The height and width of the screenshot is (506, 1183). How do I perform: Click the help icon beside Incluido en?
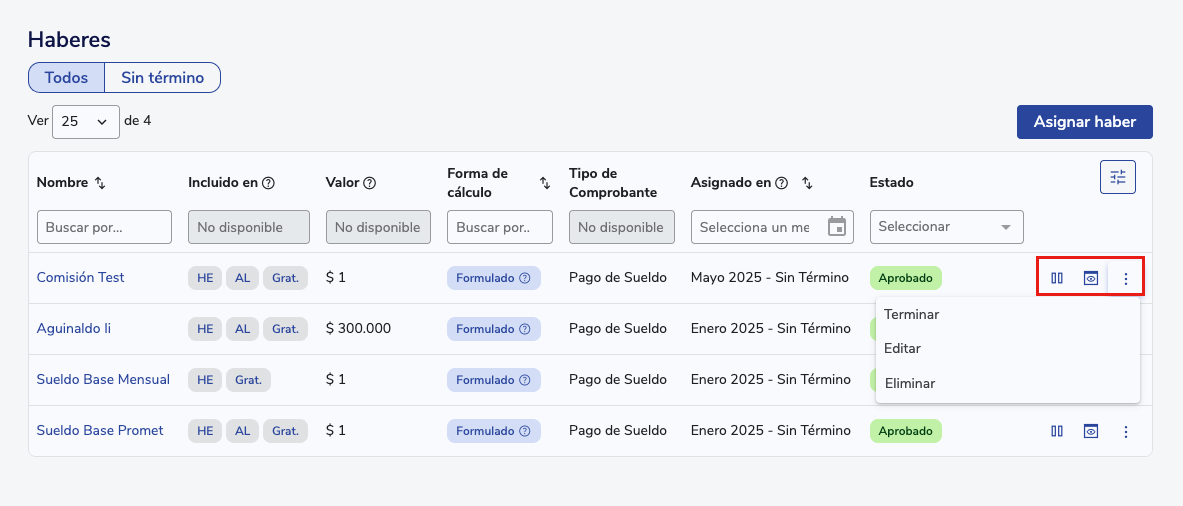point(269,183)
